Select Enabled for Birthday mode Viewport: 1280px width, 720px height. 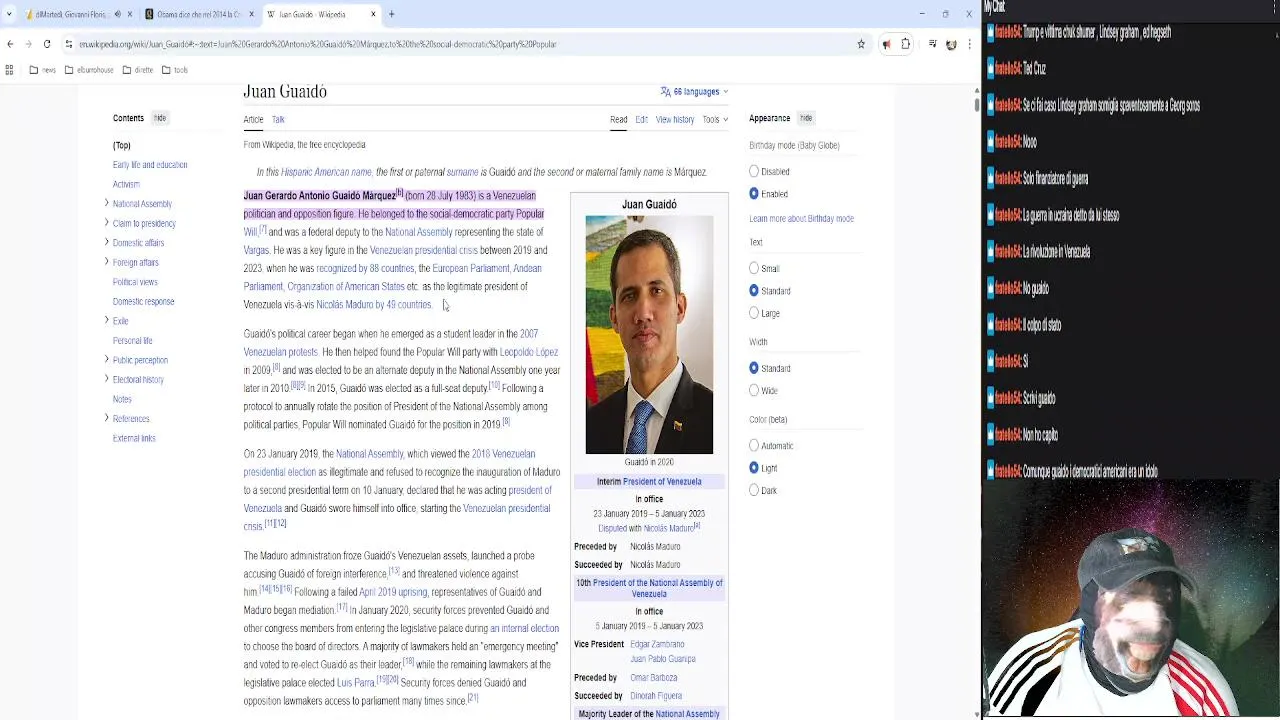coord(754,194)
